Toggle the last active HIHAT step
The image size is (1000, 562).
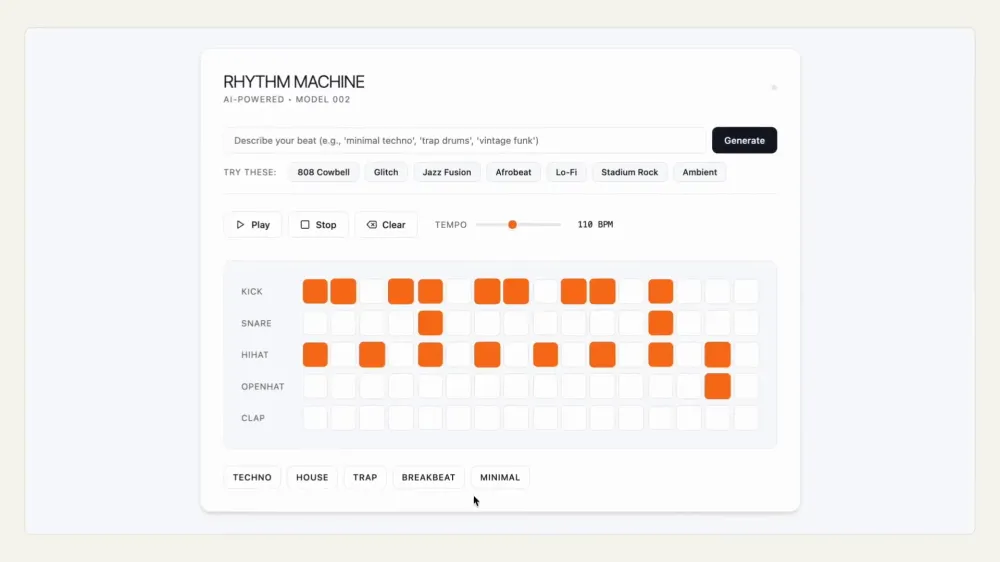point(717,355)
